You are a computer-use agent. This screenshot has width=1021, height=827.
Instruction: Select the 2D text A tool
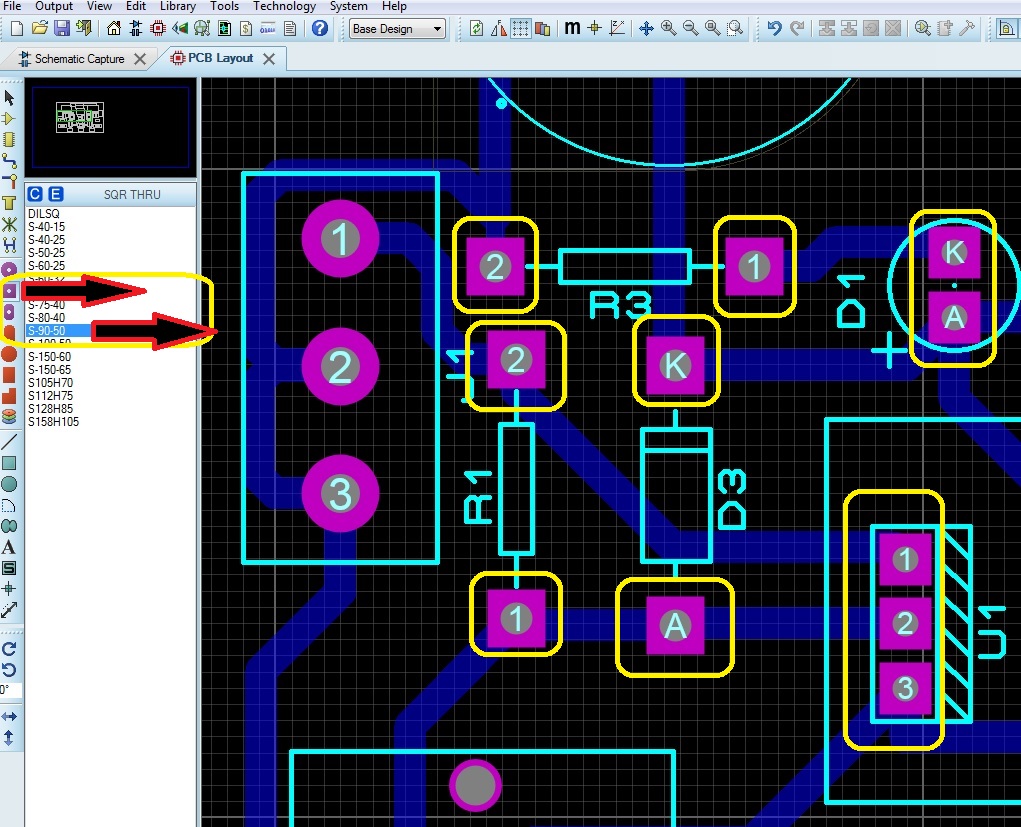click(8, 547)
